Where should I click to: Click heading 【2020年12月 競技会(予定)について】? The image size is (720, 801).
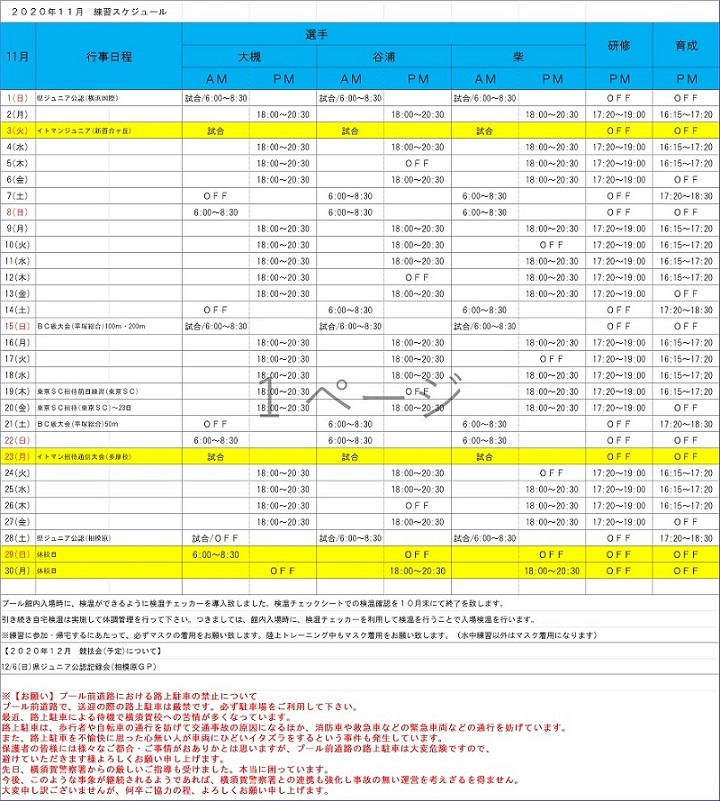click(83, 651)
